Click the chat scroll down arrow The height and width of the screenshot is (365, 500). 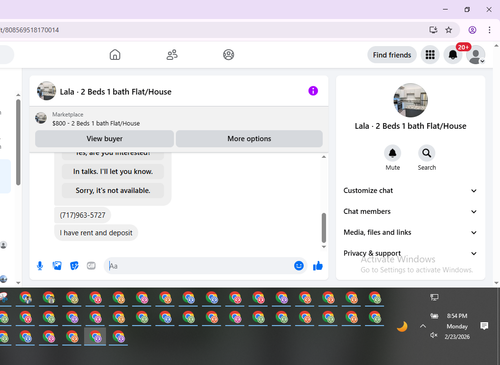point(324,247)
